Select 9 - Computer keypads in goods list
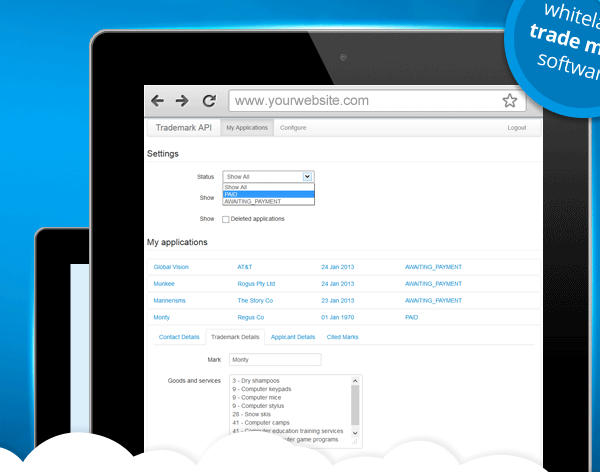Image resolution: width=600 pixels, height=472 pixels. pyautogui.click(x=262, y=389)
